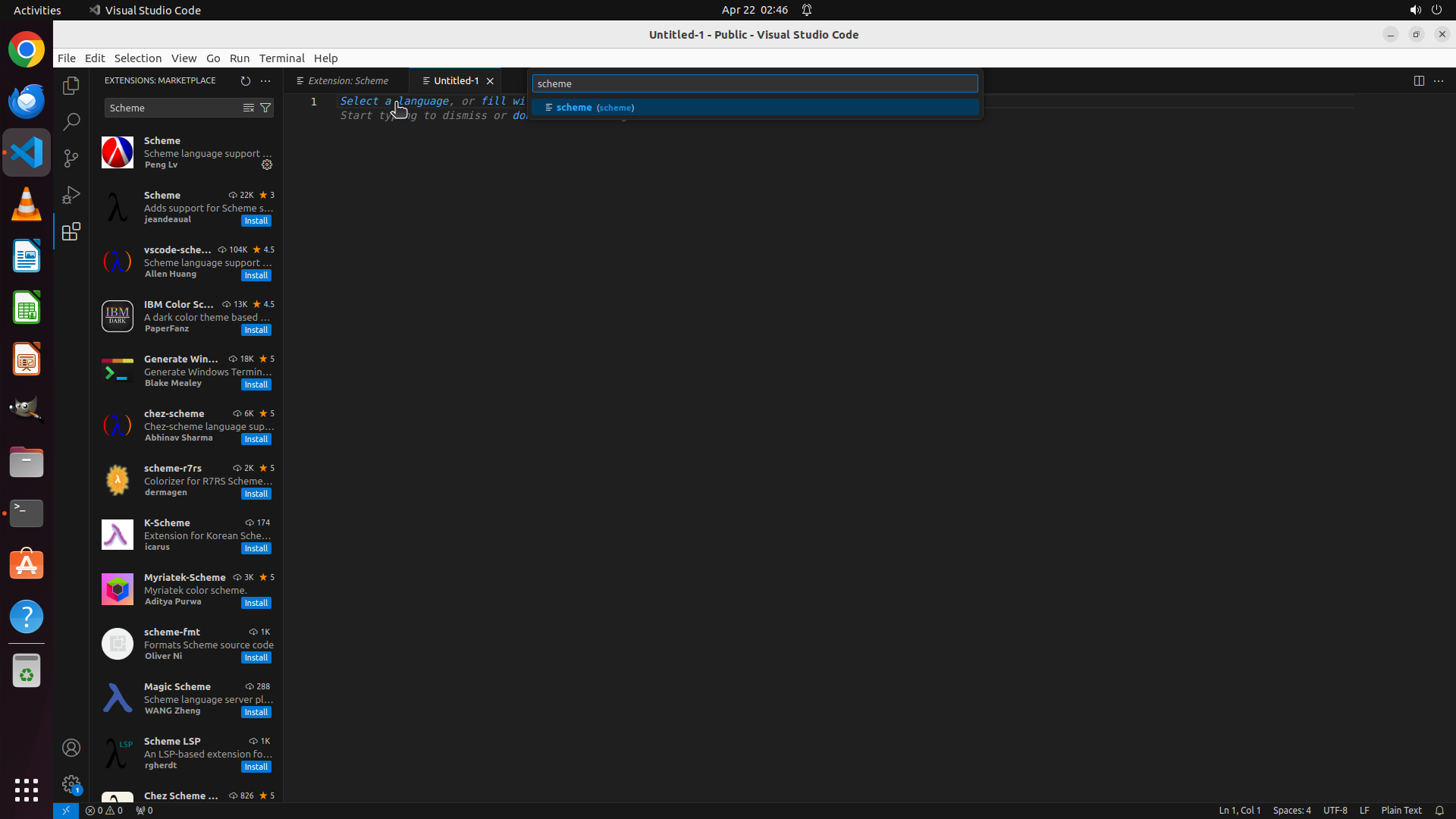Open the Terminal menu
Image resolution: width=1456 pixels, height=819 pixels.
pos(281,58)
